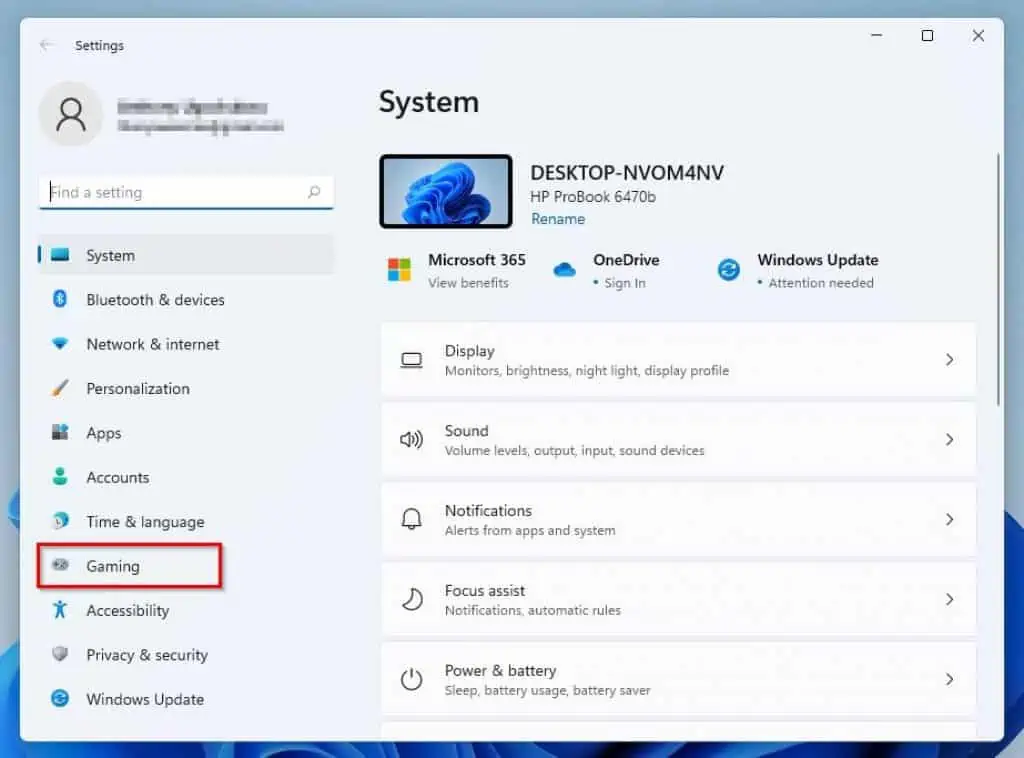Go to Accounts in the sidebar
Screen dimensions: 1024x758
117,477
